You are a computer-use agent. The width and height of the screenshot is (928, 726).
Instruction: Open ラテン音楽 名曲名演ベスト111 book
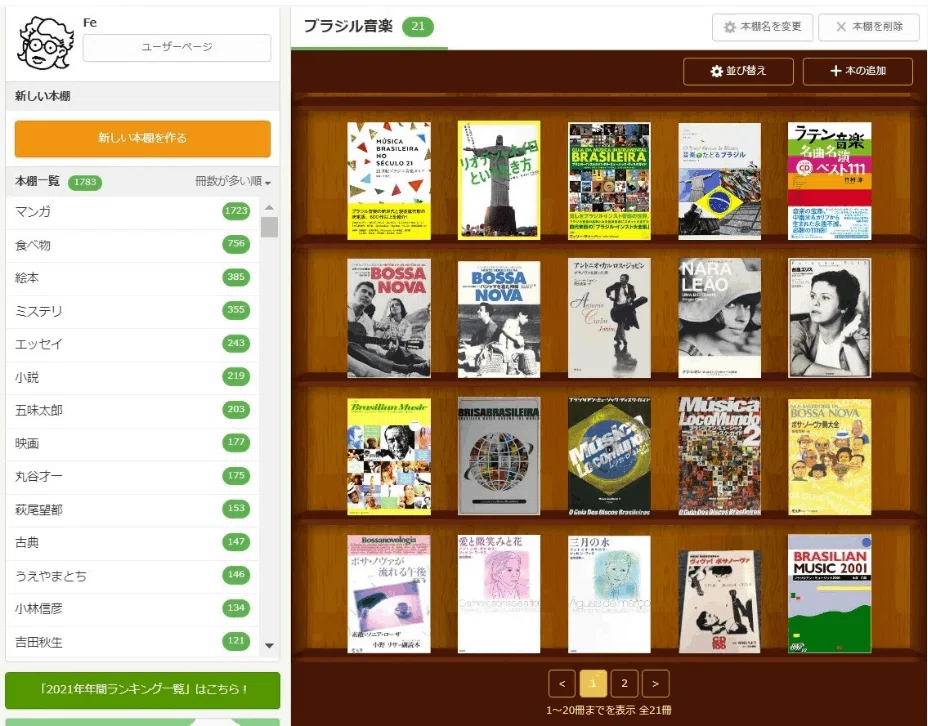829,181
